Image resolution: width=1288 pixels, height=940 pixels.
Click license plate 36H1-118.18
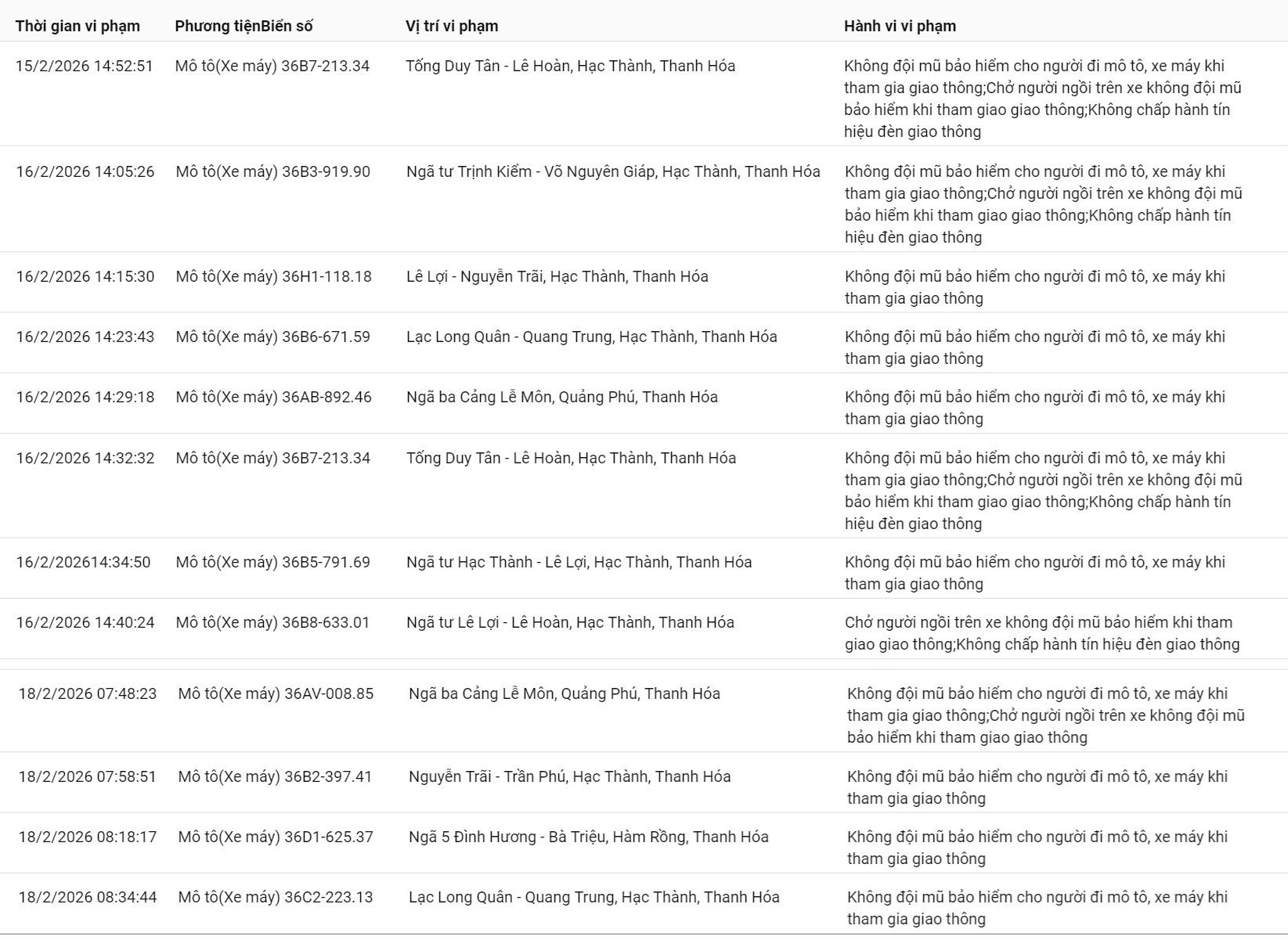click(x=327, y=276)
